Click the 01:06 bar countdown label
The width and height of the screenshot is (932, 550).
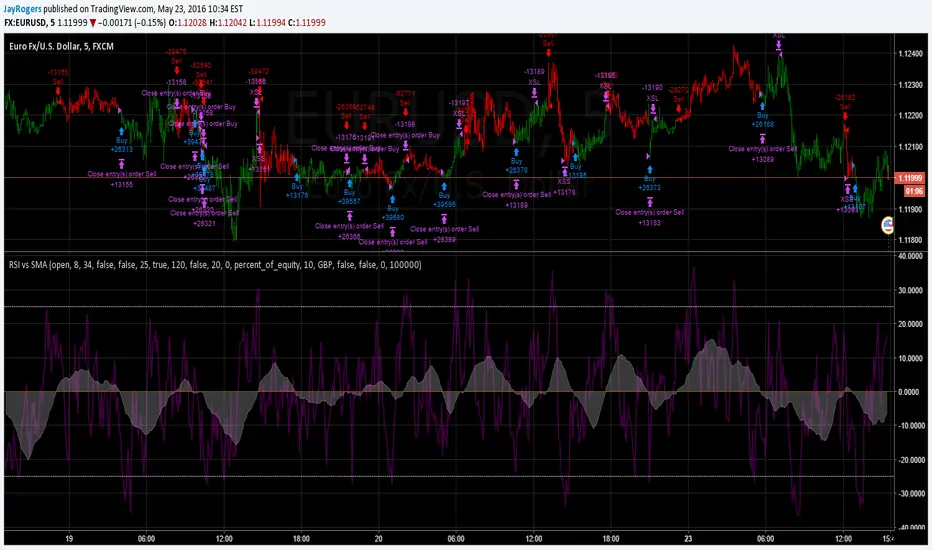click(914, 191)
